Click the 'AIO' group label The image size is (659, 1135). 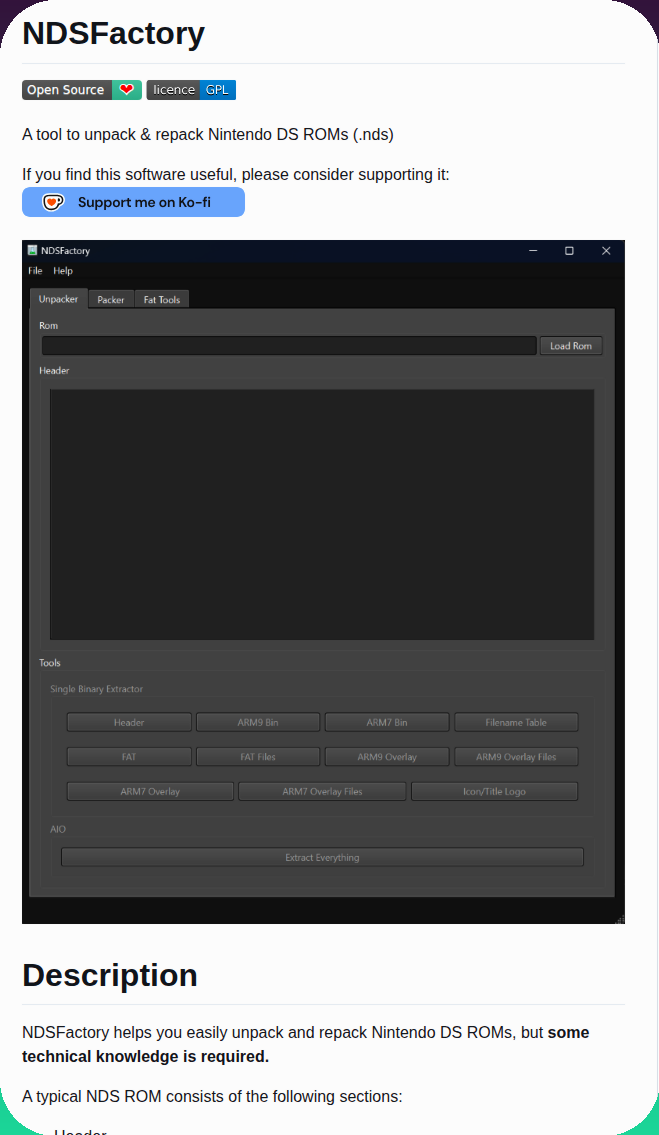click(58, 830)
